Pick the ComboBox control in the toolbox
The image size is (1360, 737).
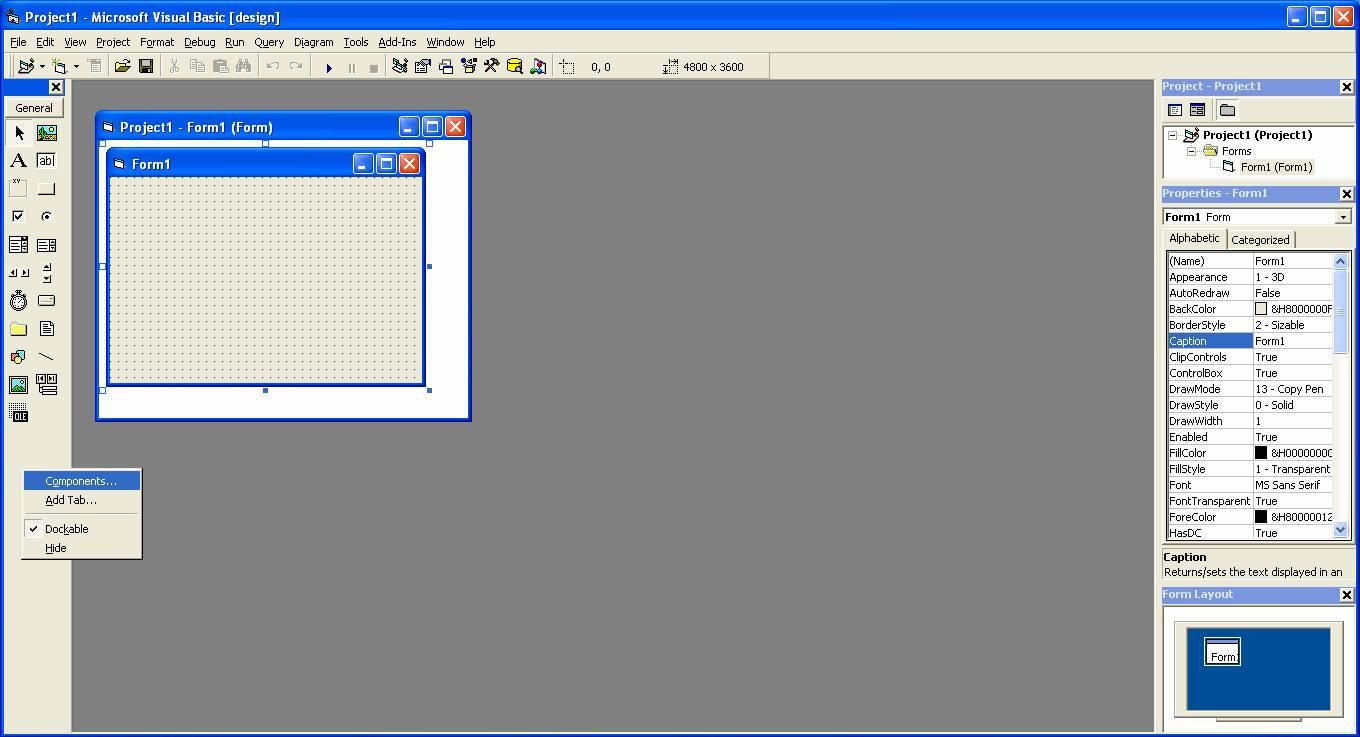(x=19, y=244)
